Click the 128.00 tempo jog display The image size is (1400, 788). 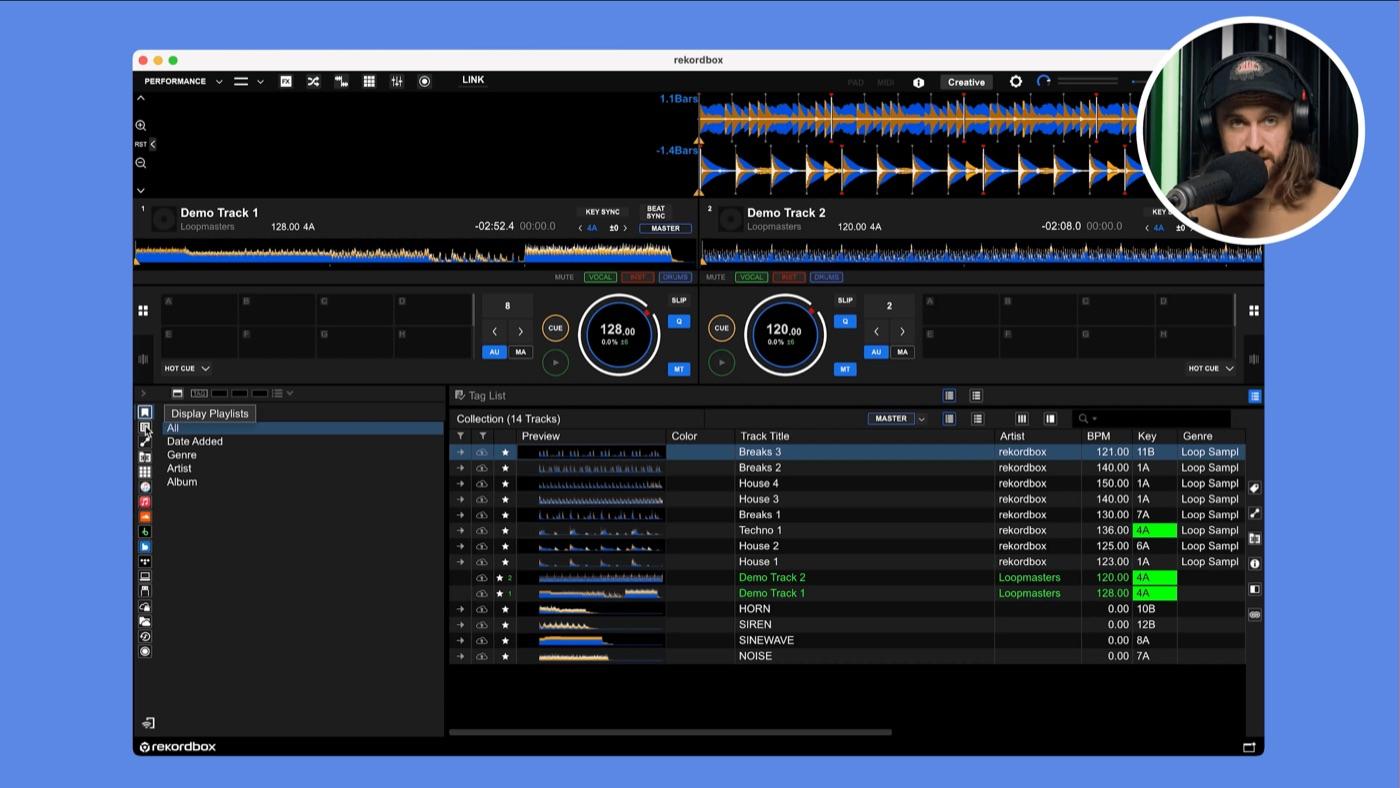coord(618,334)
